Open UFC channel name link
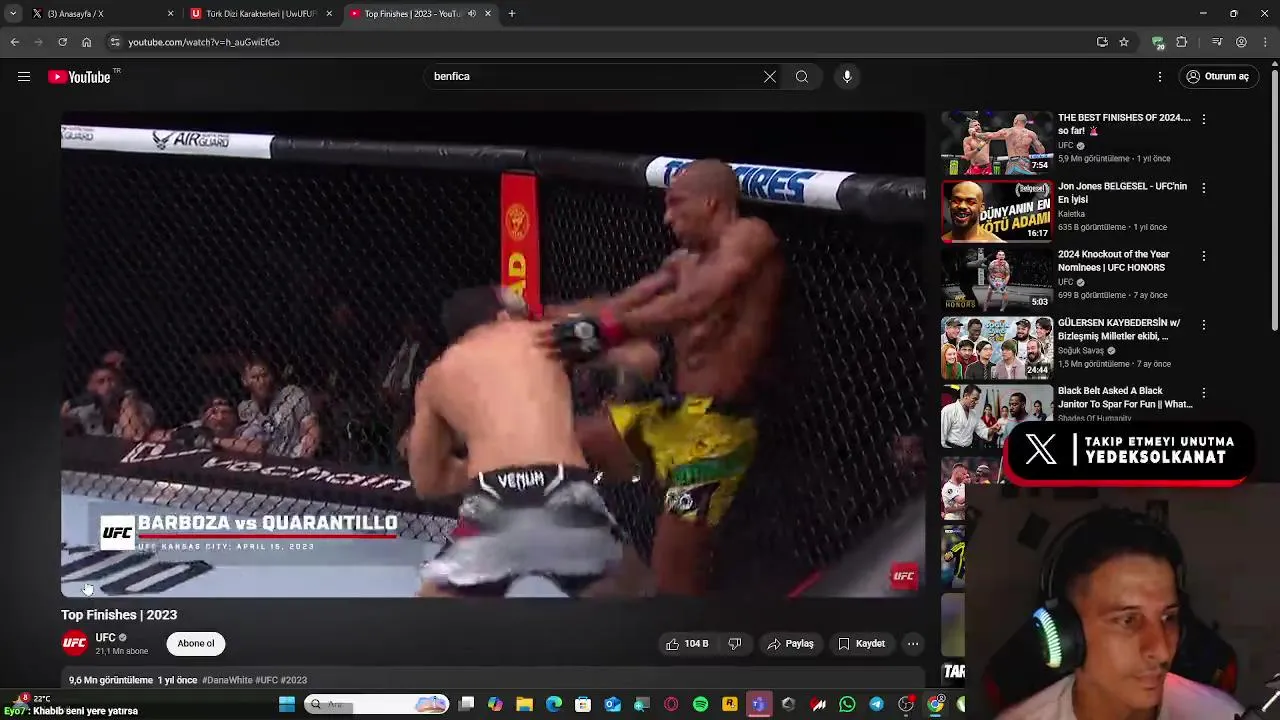This screenshot has width=1280, height=720. (x=105, y=638)
